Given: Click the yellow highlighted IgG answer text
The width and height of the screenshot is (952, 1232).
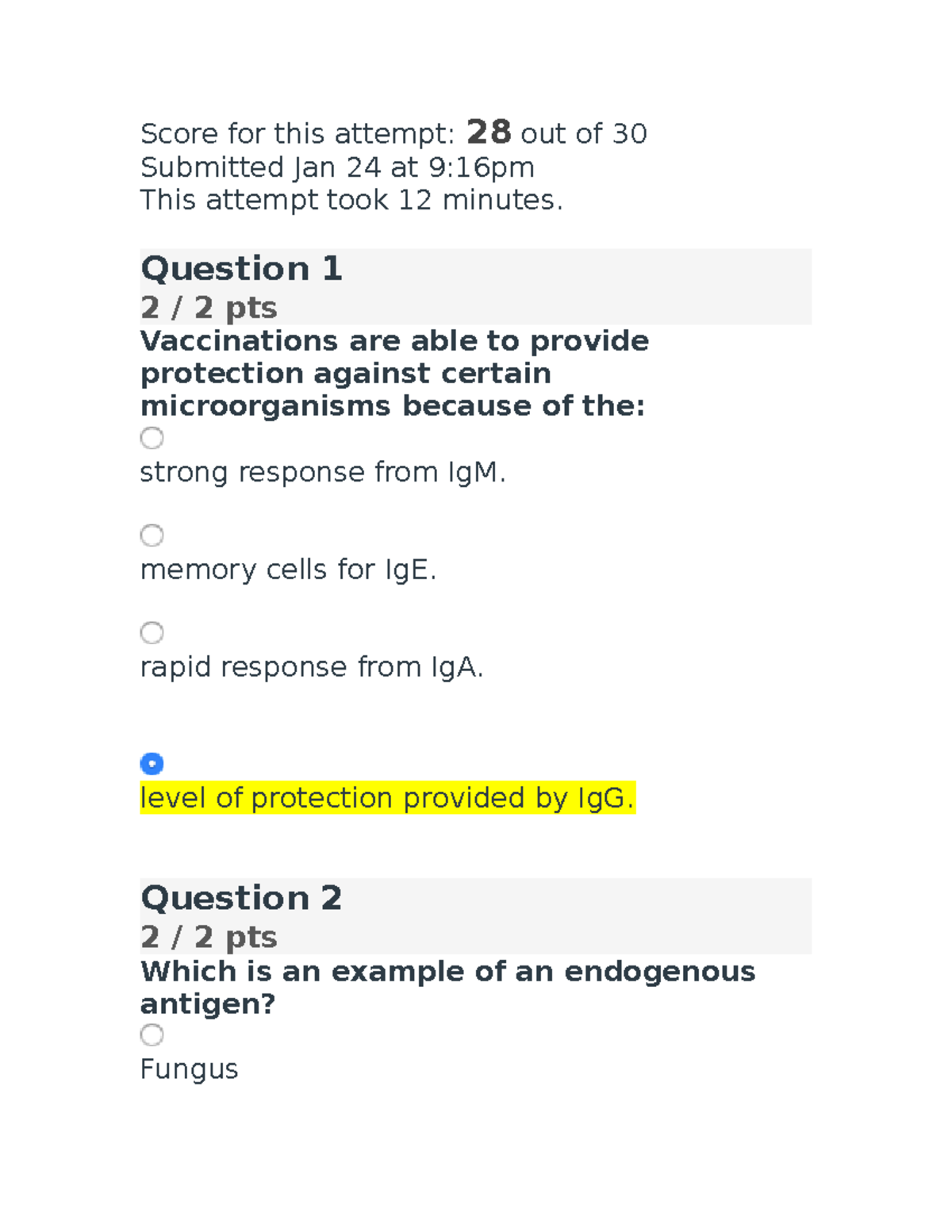Looking at the screenshot, I should click(x=387, y=798).
